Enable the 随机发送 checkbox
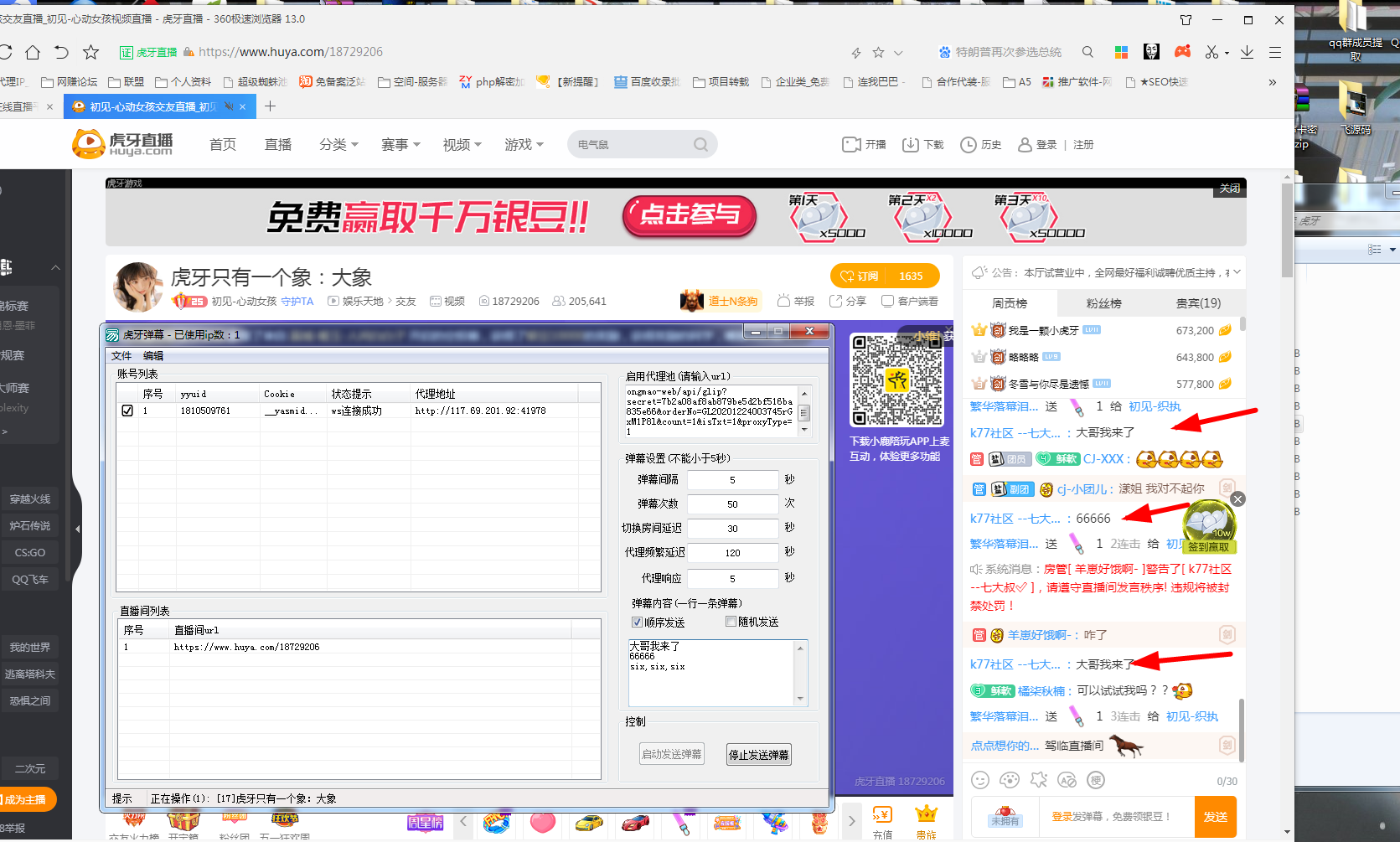Screen dimensions: 1400x842 pos(730,621)
